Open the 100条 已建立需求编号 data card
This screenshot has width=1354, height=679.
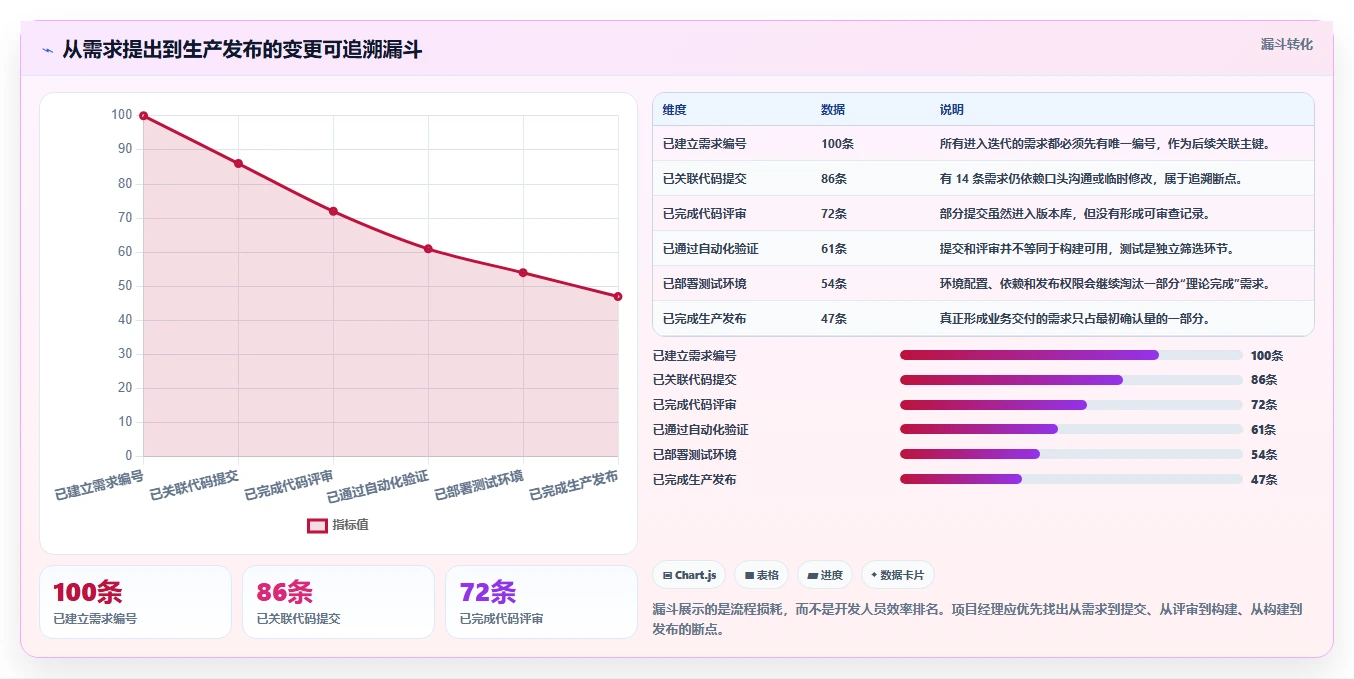click(135, 602)
